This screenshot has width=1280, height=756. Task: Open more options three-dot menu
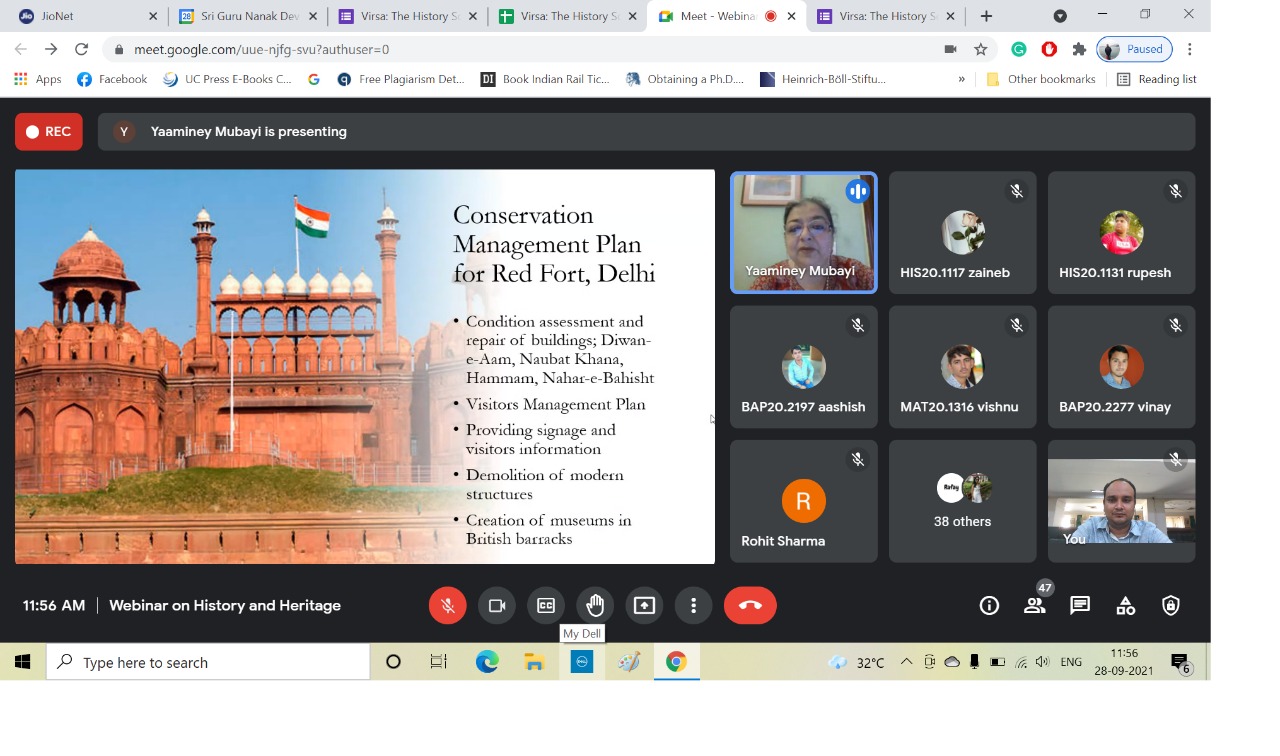pos(693,606)
